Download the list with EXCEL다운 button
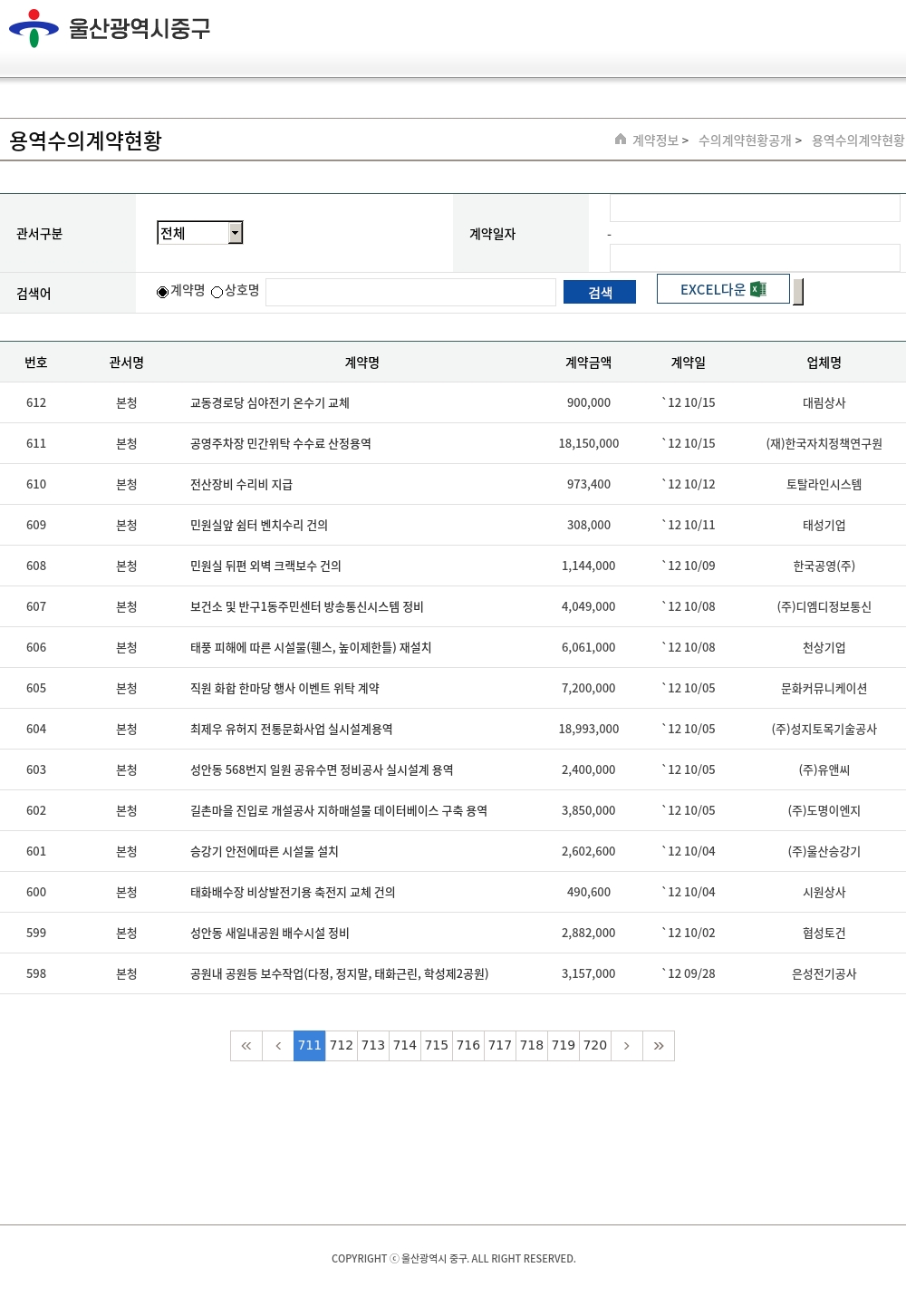Screen dimensions: 906x1316 tap(722, 289)
